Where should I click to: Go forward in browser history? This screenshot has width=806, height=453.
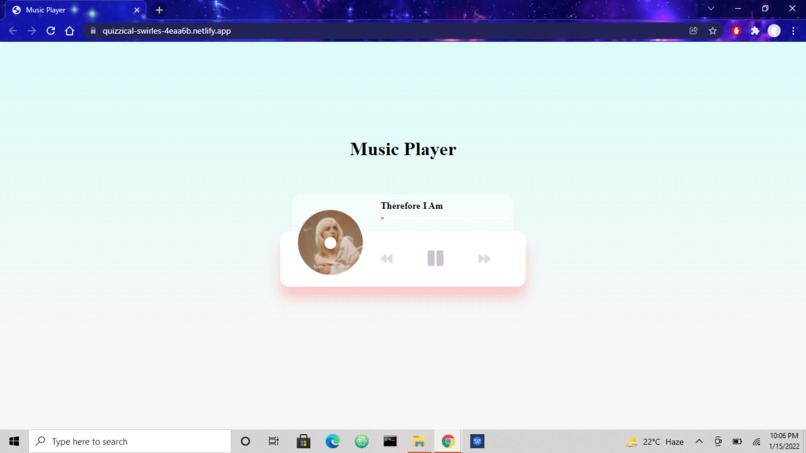32,31
